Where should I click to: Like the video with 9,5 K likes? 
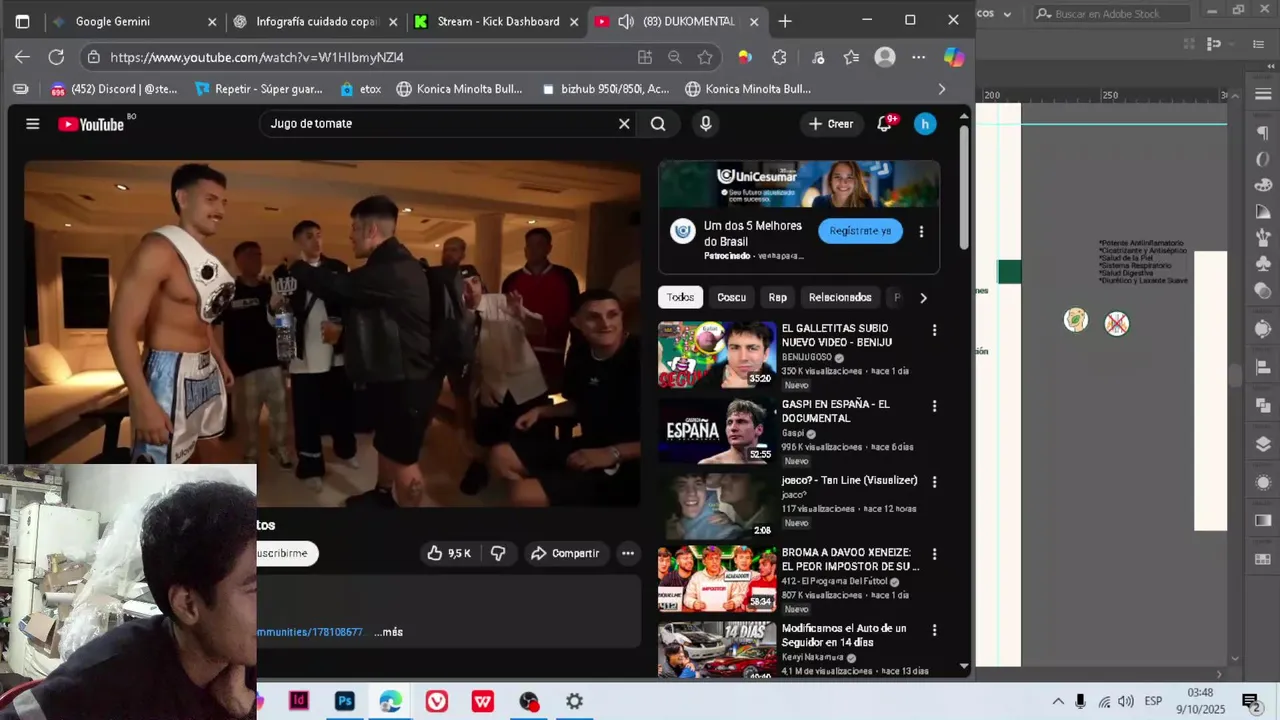tap(449, 553)
